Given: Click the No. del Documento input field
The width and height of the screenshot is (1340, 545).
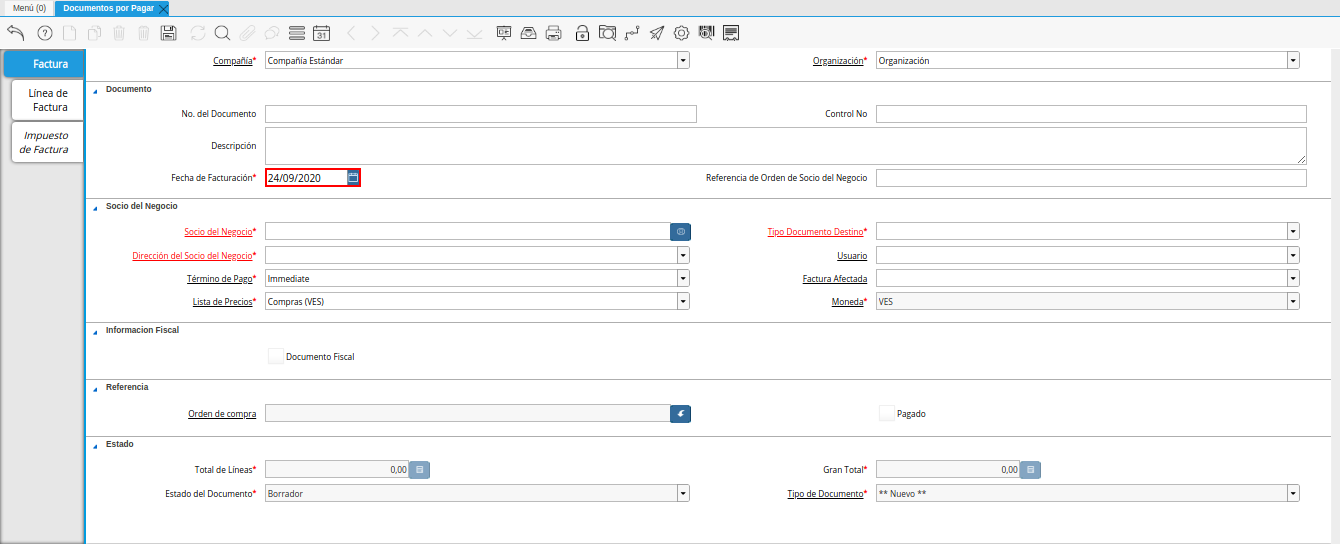Looking at the screenshot, I should click(x=480, y=114).
